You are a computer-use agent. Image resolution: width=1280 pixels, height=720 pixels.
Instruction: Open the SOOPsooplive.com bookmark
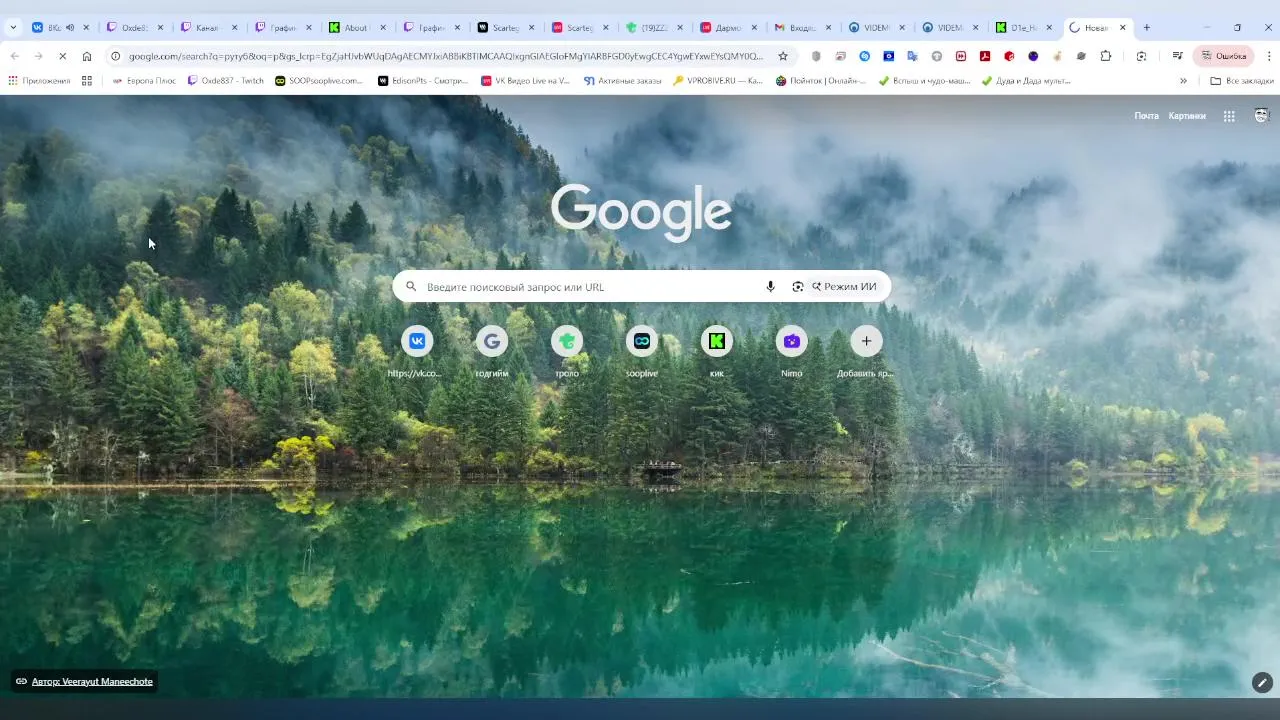click(319, 81)
